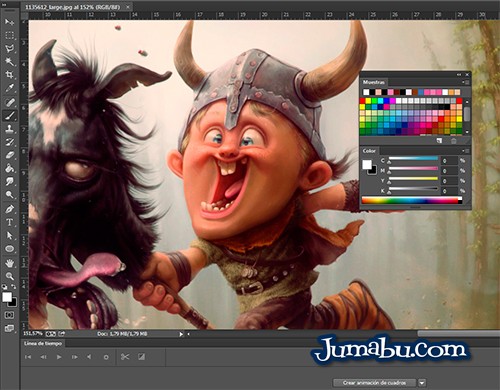The height and width of the screenshot is (390, 500).
Task: Click Crear animación de cuadros button
Action: tap(374, 383)
